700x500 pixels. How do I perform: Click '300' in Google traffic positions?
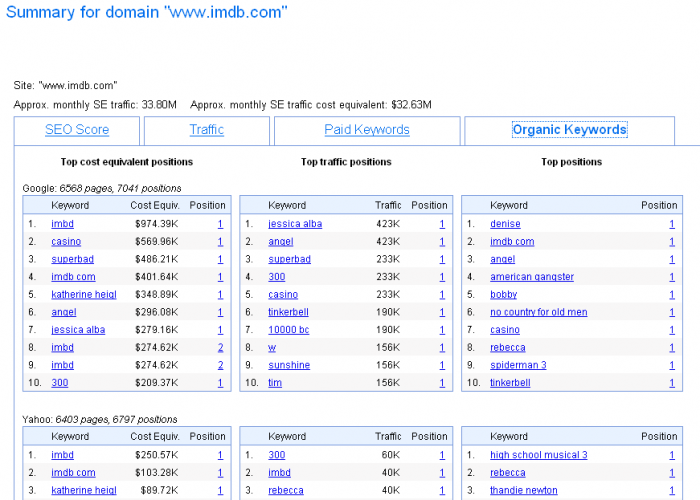277,277
